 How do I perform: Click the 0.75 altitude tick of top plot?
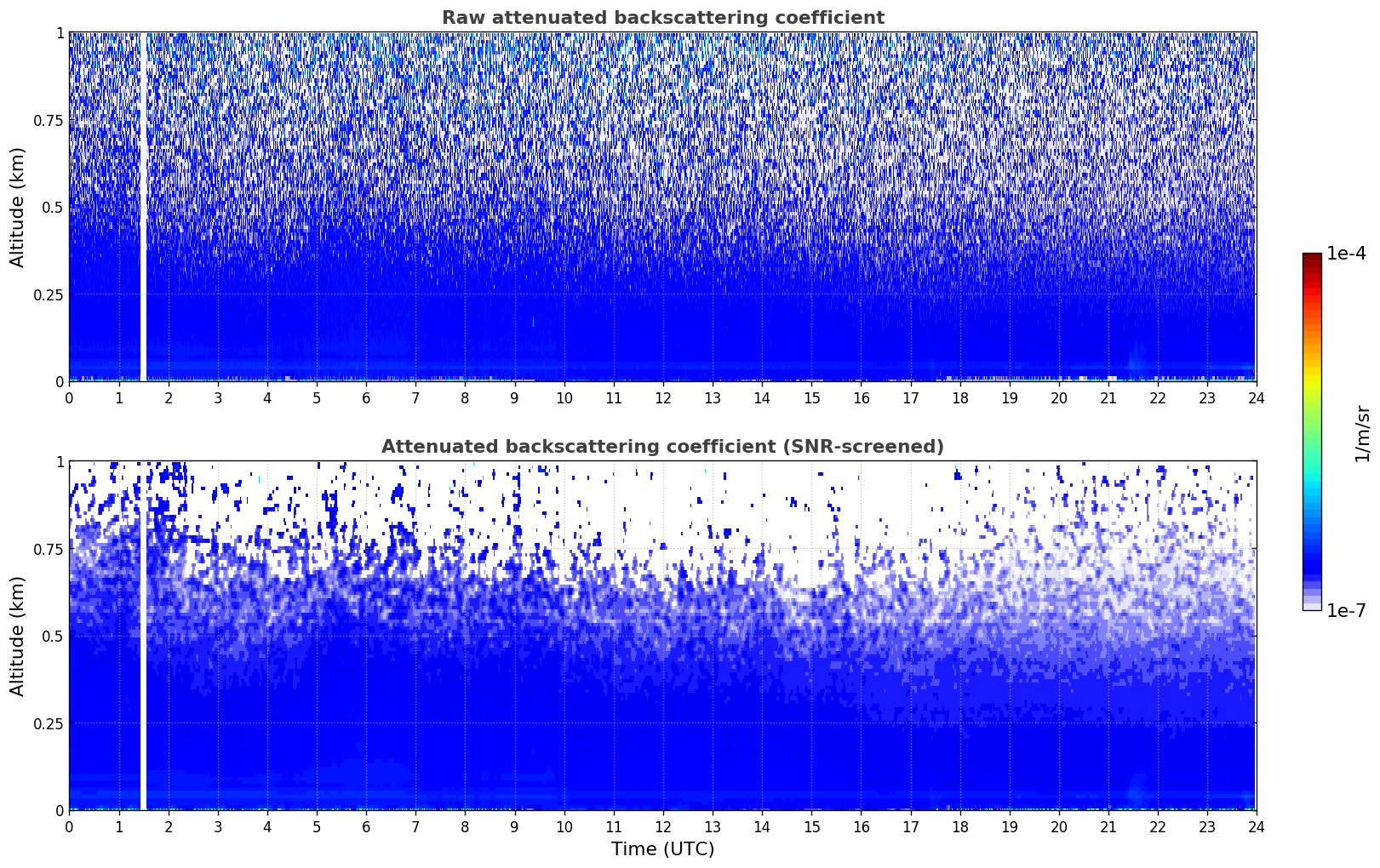click(48, 120)
